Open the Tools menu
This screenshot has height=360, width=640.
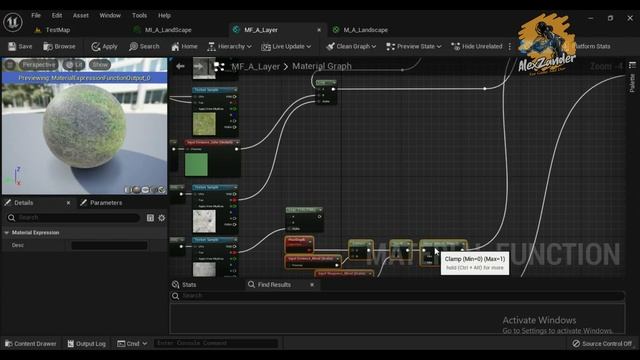[x=139, y=16]
